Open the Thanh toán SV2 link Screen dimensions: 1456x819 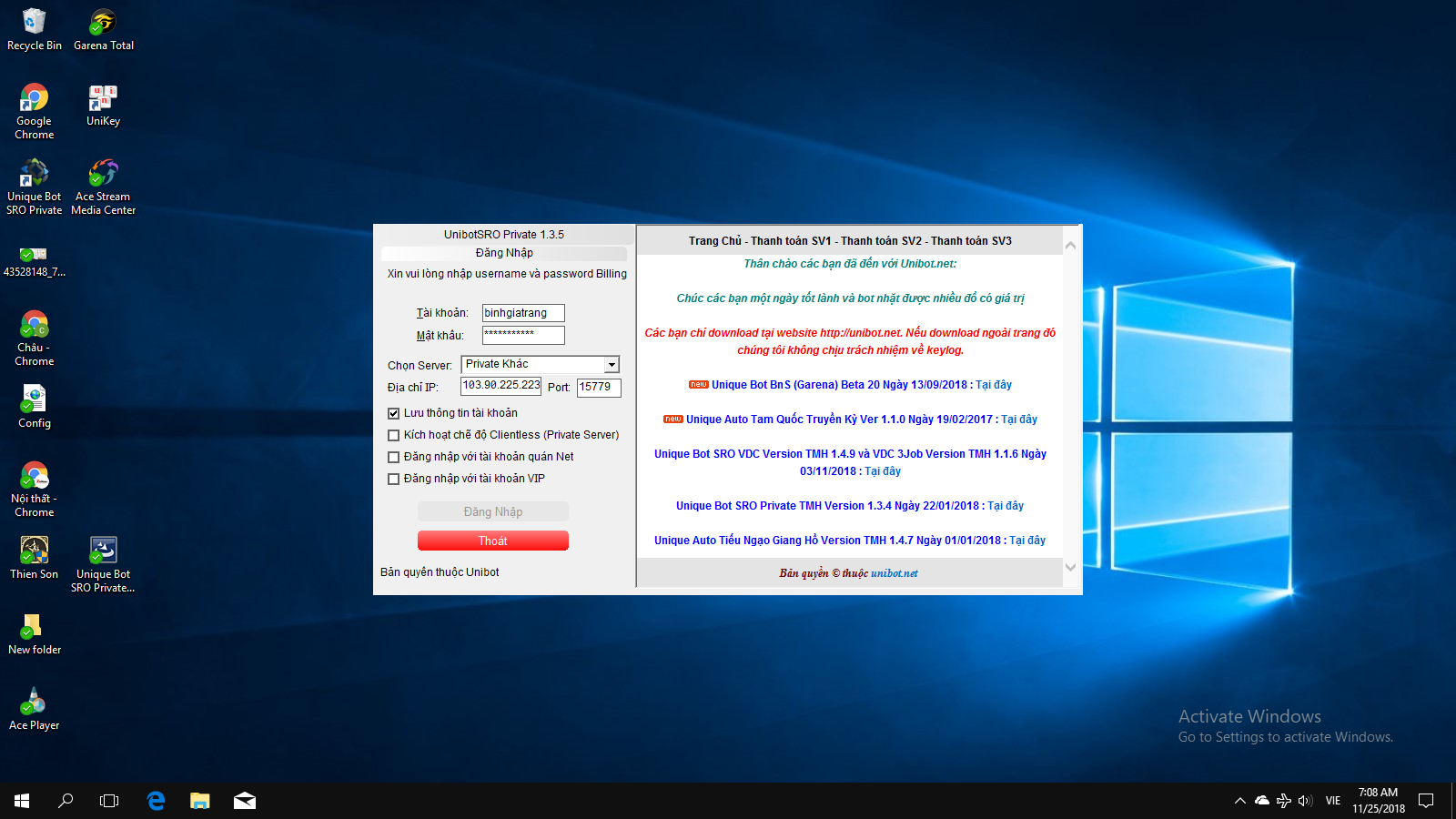[881, 241]
